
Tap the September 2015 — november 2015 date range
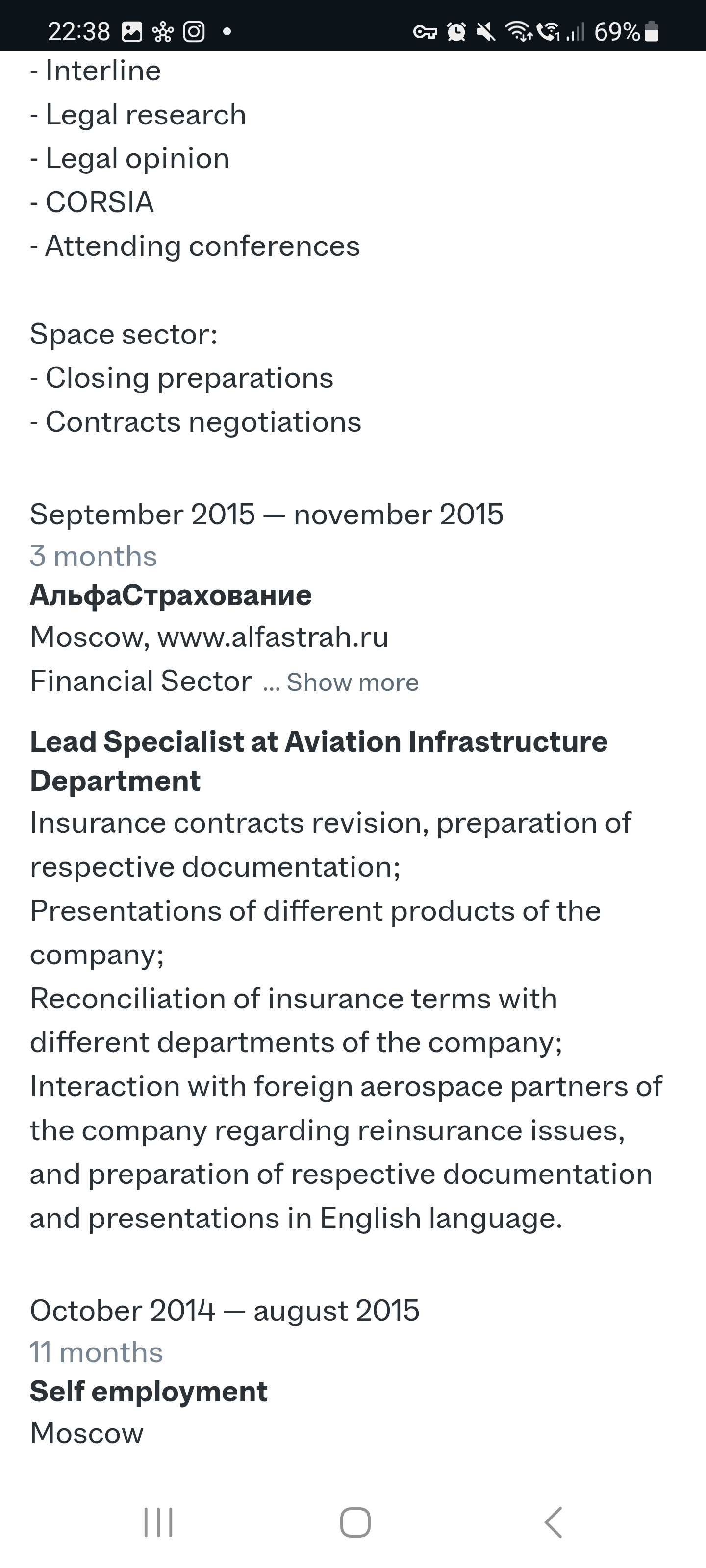coord(267,514)
